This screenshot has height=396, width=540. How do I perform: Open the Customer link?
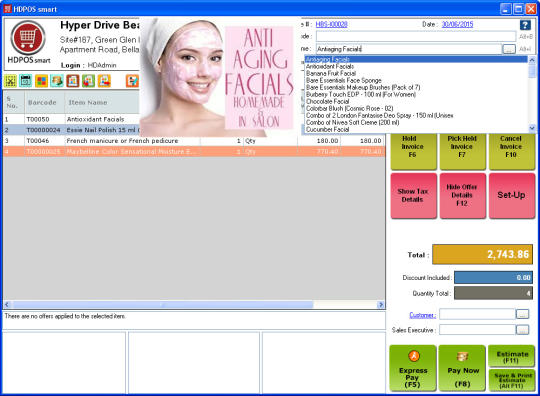click(423, 315)
